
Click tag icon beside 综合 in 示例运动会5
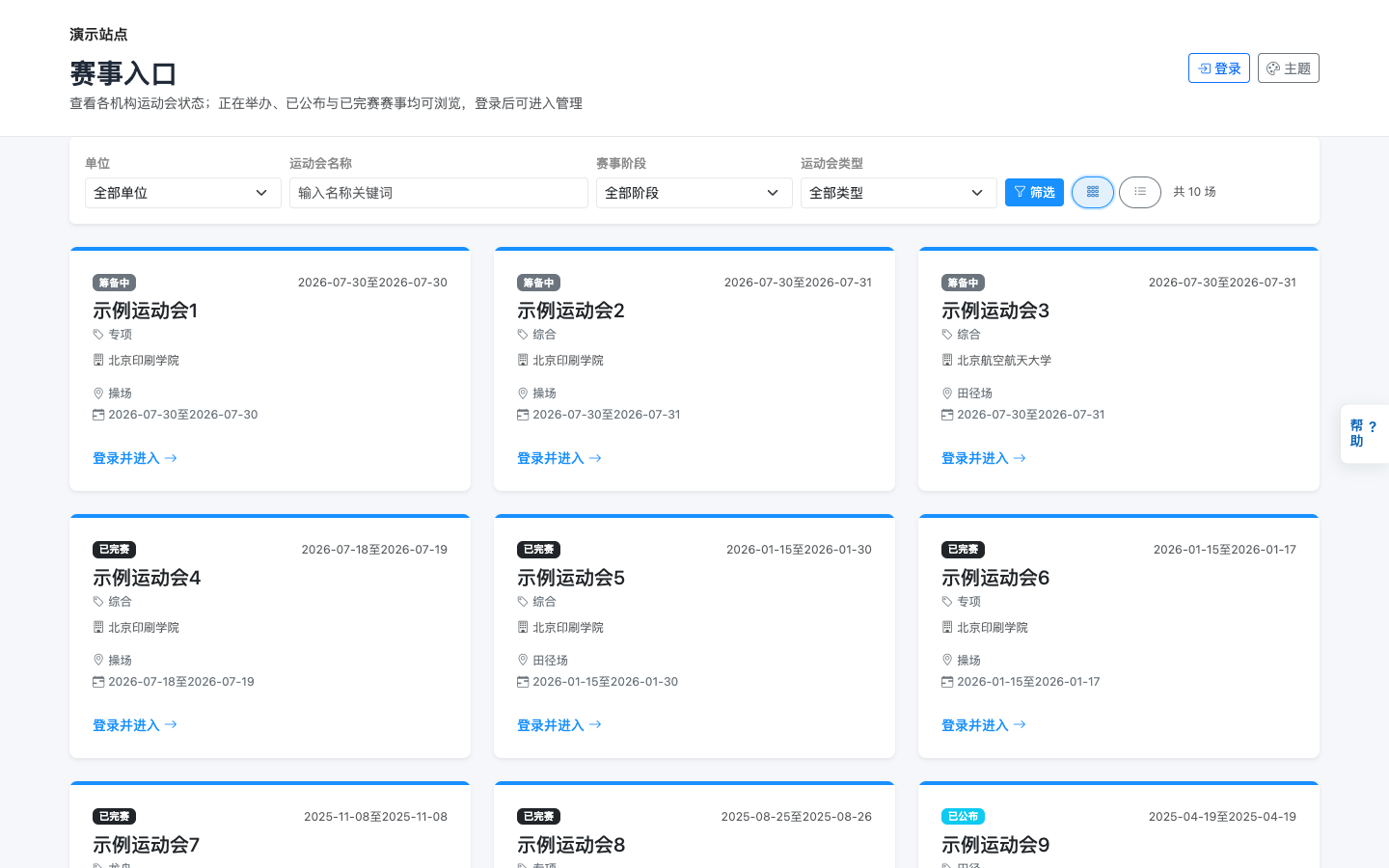tap(523, 602)
